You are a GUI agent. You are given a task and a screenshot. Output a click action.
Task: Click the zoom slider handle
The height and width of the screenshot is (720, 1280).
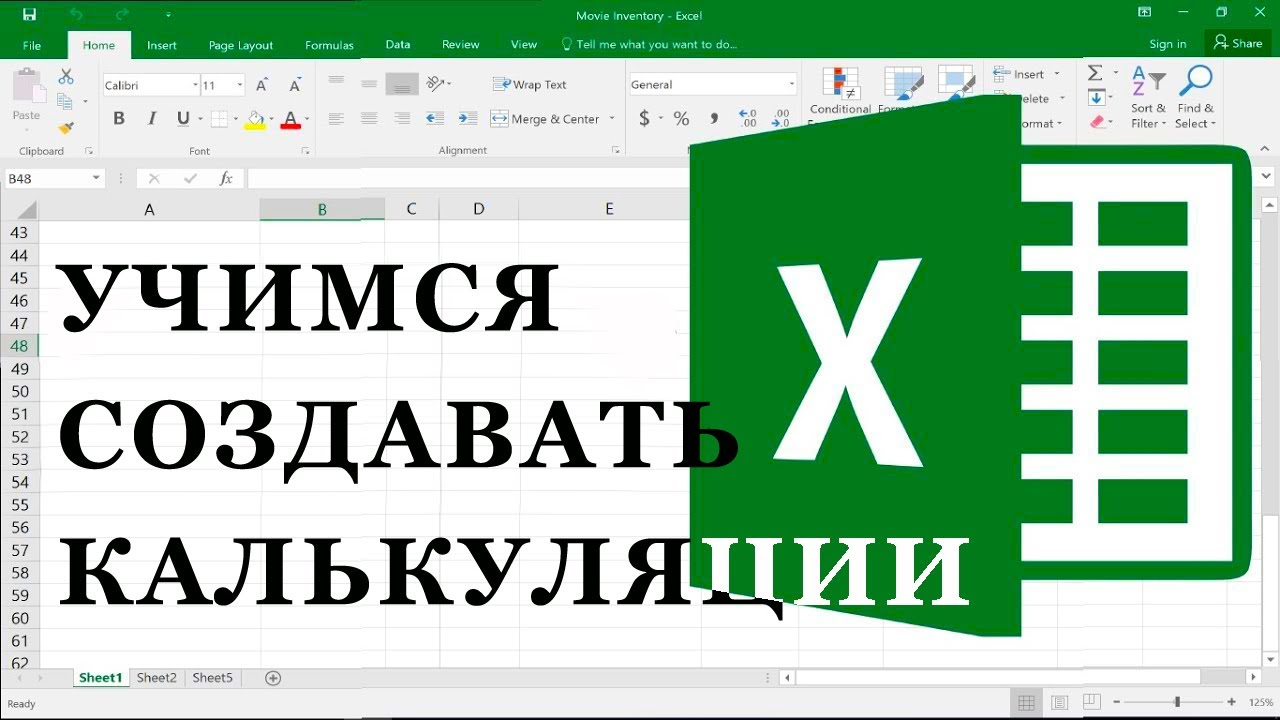tap(1177, 703)
